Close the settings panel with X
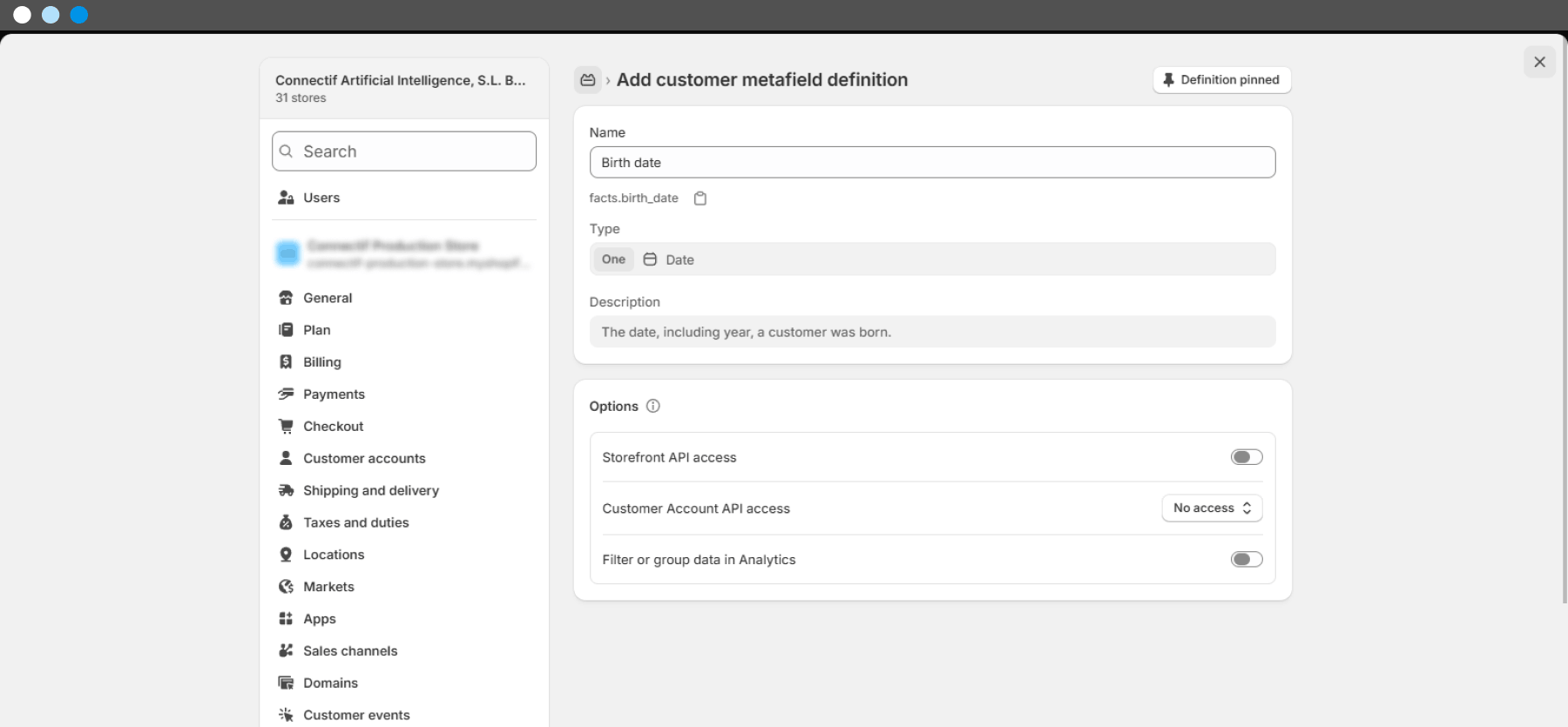Image resolution: width=1568 pixels, height=727 pixels. pos(1539,62)
